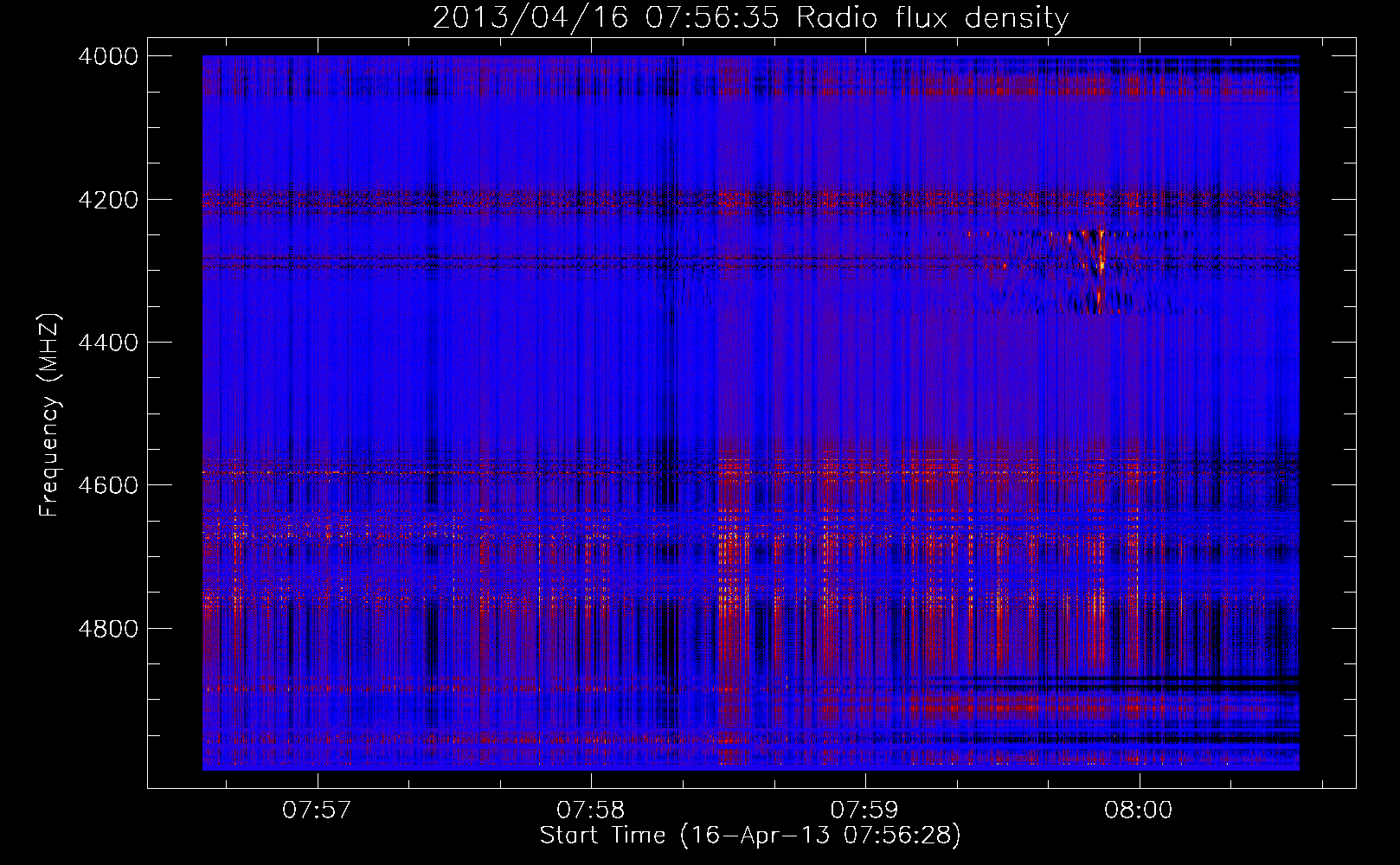The height and width of the screenshot is (865, 1400).
Task: Click the "Frequency (MHZ)" axis title
Action: [50, 414]
